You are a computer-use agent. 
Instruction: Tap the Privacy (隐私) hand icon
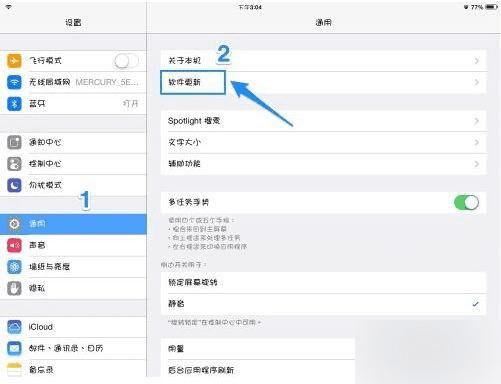click(x=14, y=288)
